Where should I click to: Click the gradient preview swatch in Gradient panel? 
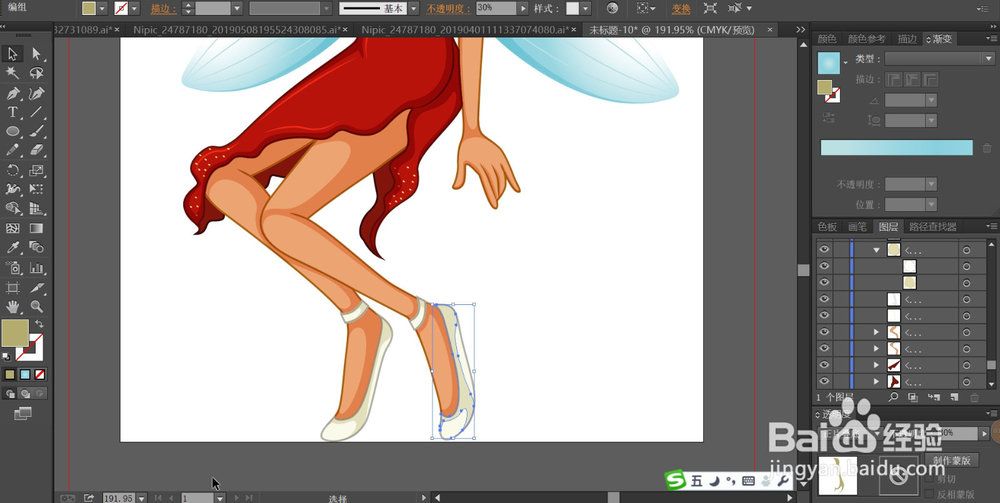click(x=828, y=63)
